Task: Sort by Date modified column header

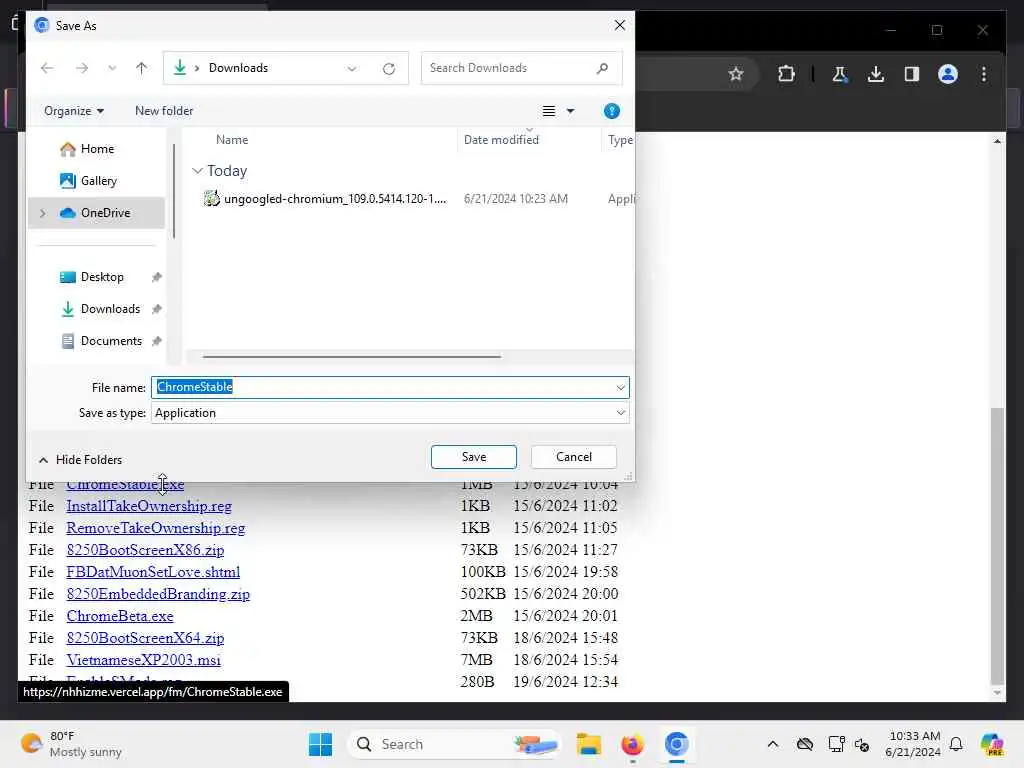Action: 501,140
